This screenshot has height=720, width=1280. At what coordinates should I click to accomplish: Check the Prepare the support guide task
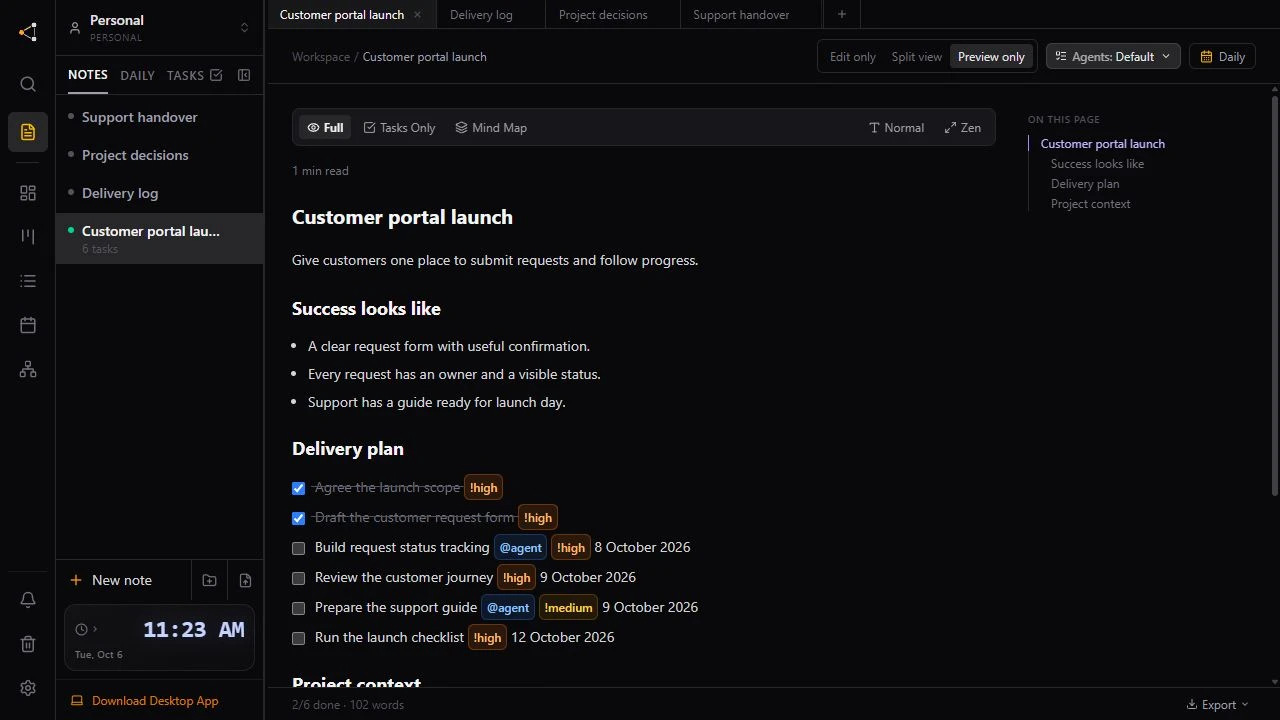pyautogui.click(x=298, y=608)
